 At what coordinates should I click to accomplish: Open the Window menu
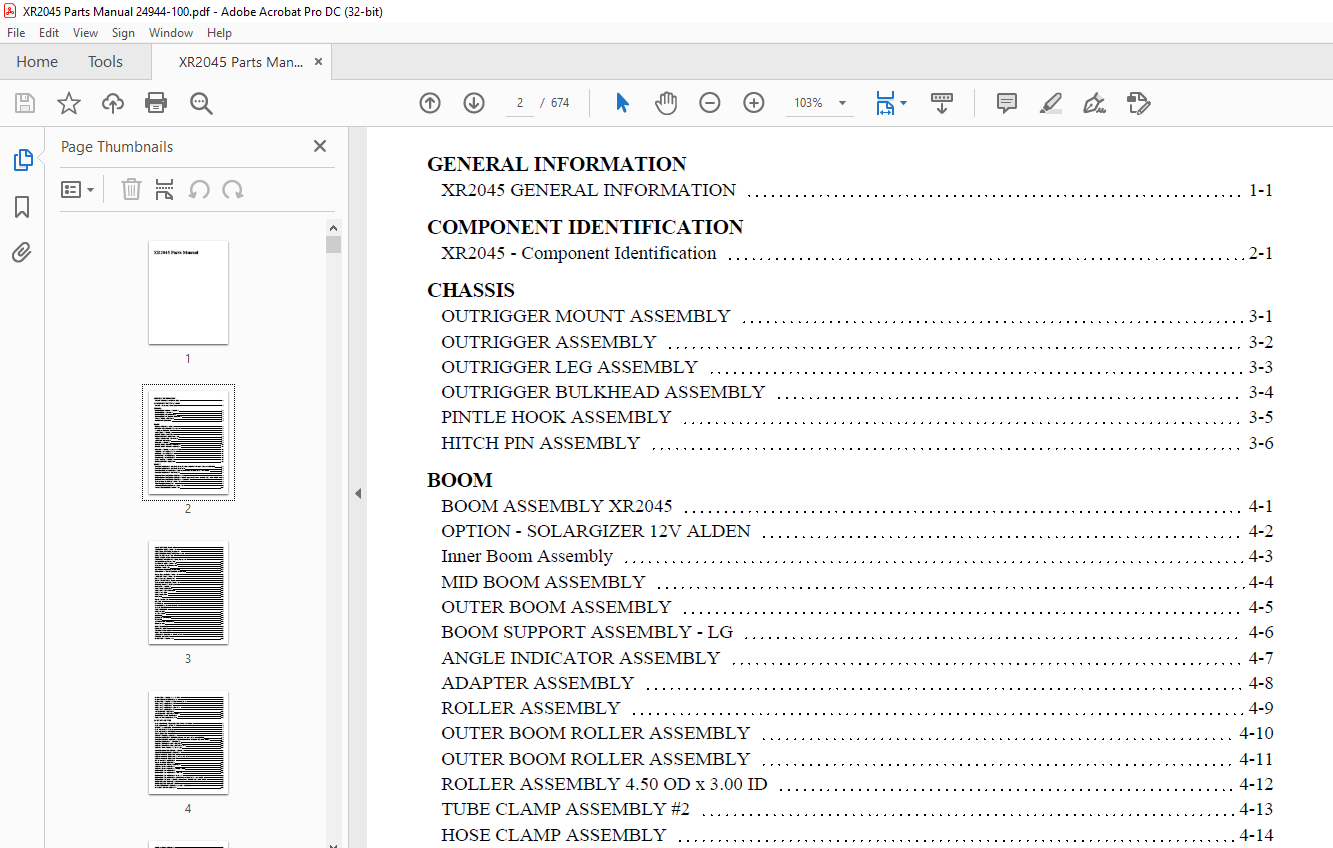tap(171, 33)
